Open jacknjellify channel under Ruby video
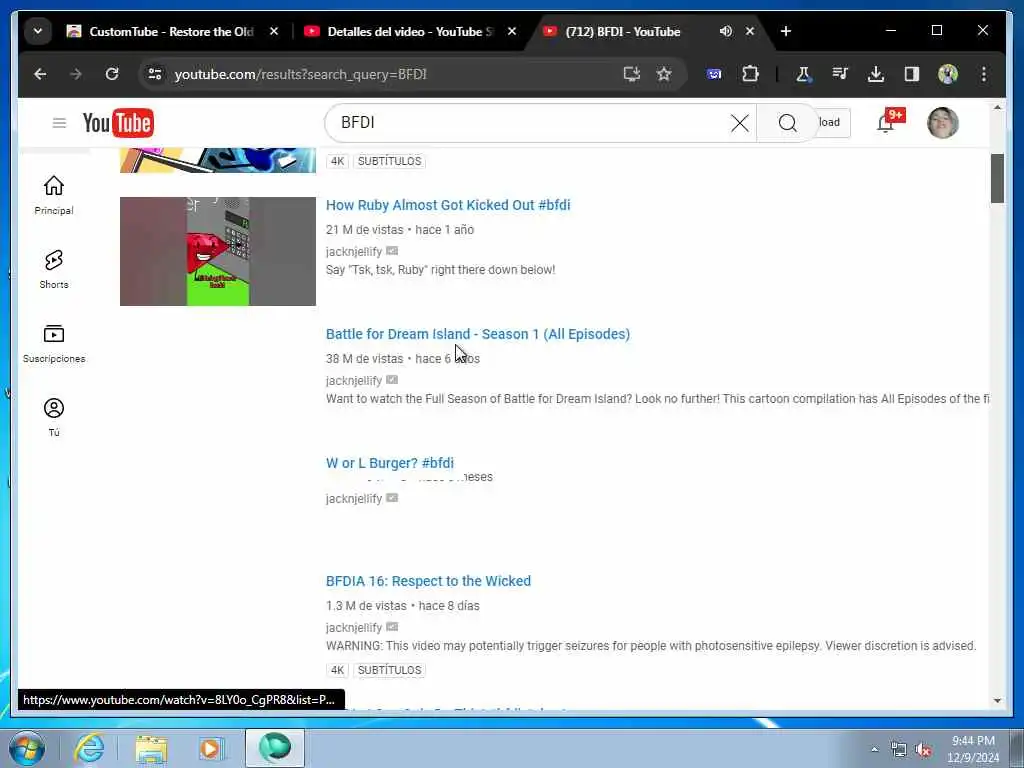The height and width of the screenshot is (768, 1024). pyautogui.click(x=354, y=251)
